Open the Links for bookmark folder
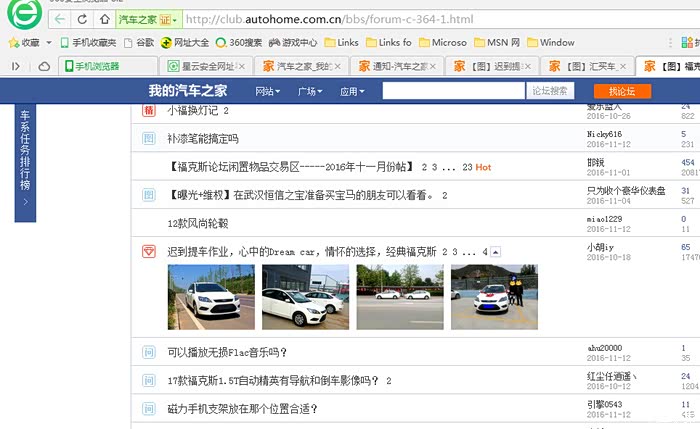This screenshot has height=429, width=700. [x=388, y=42]
